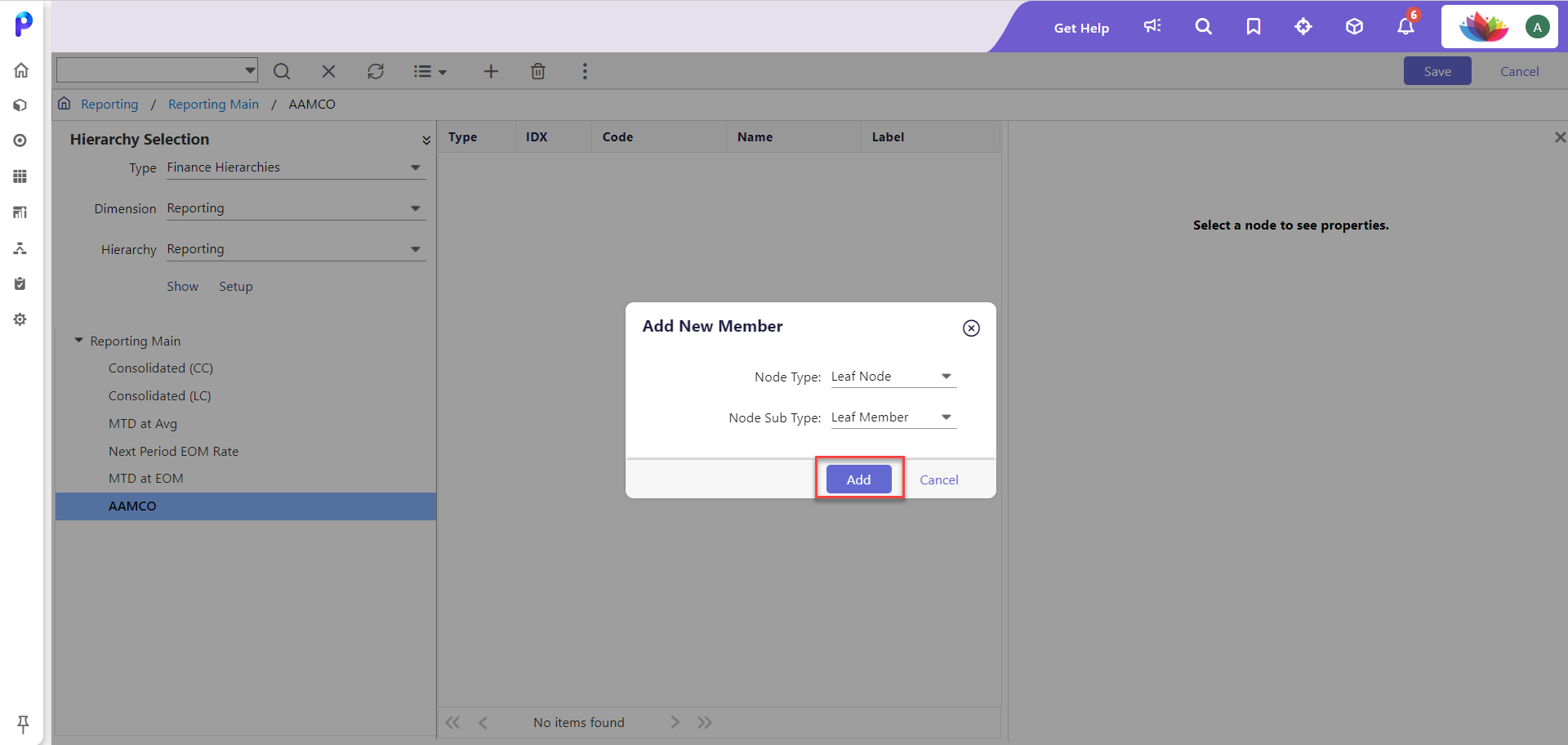Click Get Help in top bar
The image size is (1568, 745).
click(1081, 28)
